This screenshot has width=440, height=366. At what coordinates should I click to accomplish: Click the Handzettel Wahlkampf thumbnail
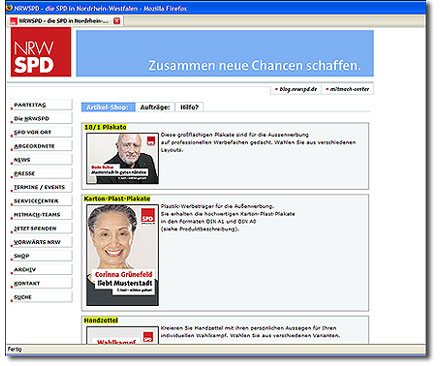point(122,335)
